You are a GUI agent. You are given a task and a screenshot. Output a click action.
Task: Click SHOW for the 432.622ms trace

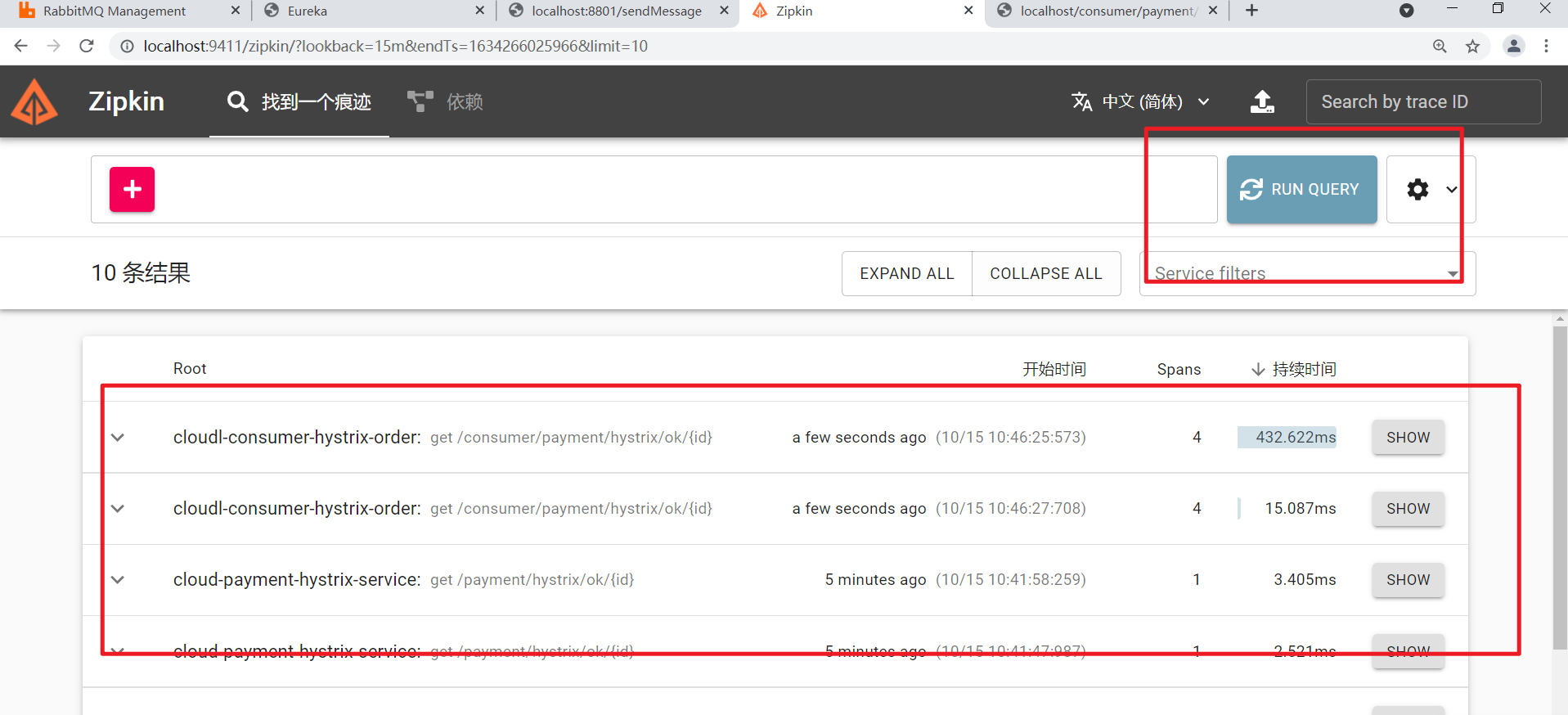tap(1408, 438)
